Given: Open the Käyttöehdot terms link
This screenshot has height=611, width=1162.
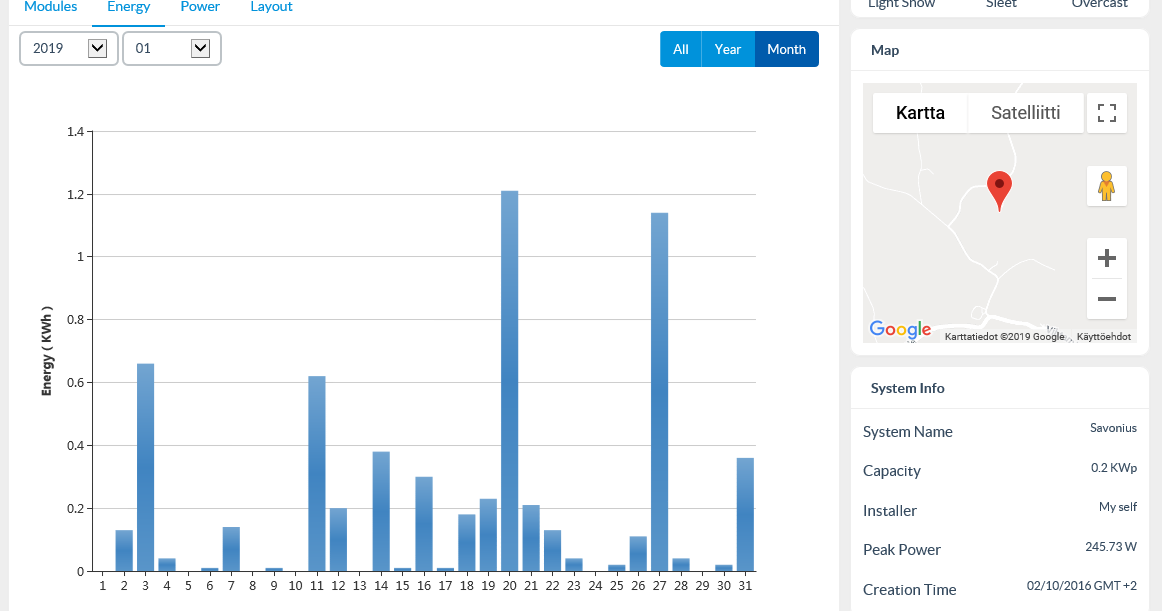Looking at the screenshot, I should (x=1103, y=337).
